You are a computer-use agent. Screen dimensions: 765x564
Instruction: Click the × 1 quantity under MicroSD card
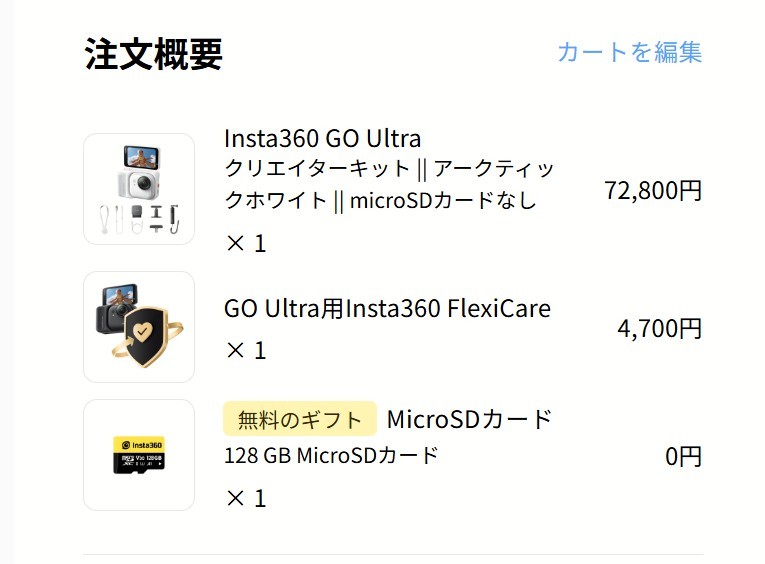[246, 499]
